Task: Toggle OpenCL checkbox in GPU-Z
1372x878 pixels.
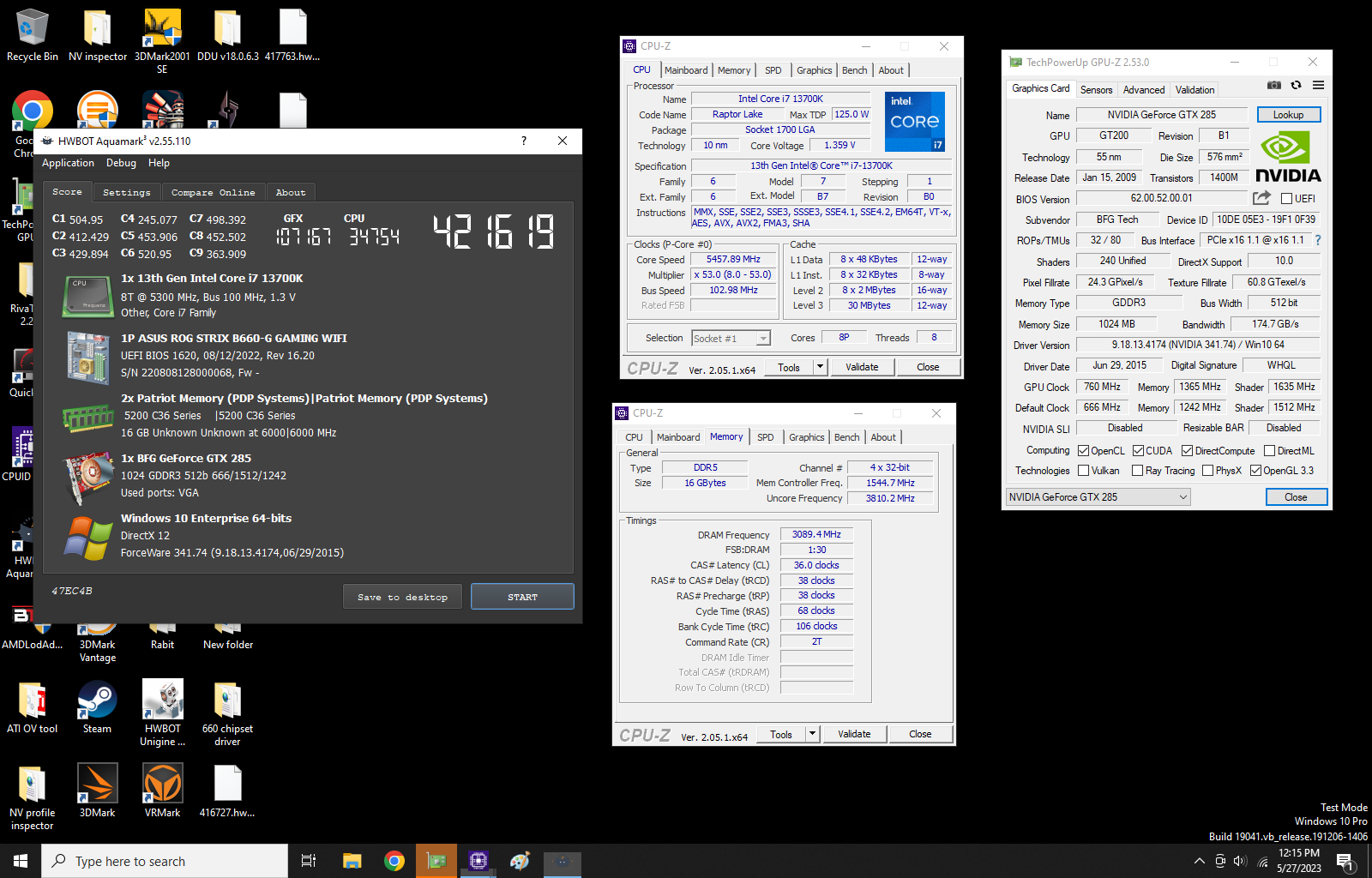Action: 1084,451
